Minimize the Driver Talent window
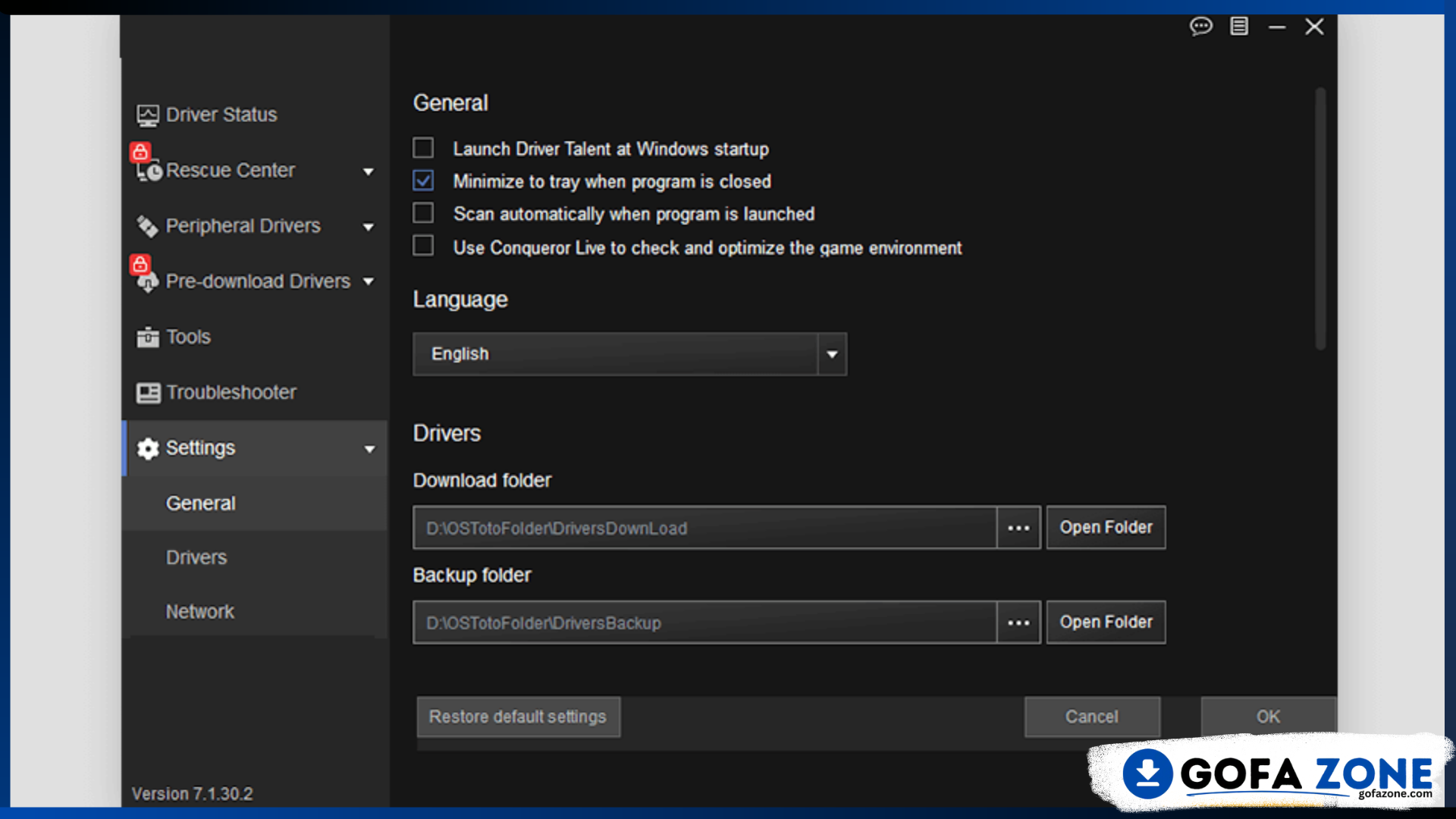Screen dimensions: 1456x819 coord(1277,27)
